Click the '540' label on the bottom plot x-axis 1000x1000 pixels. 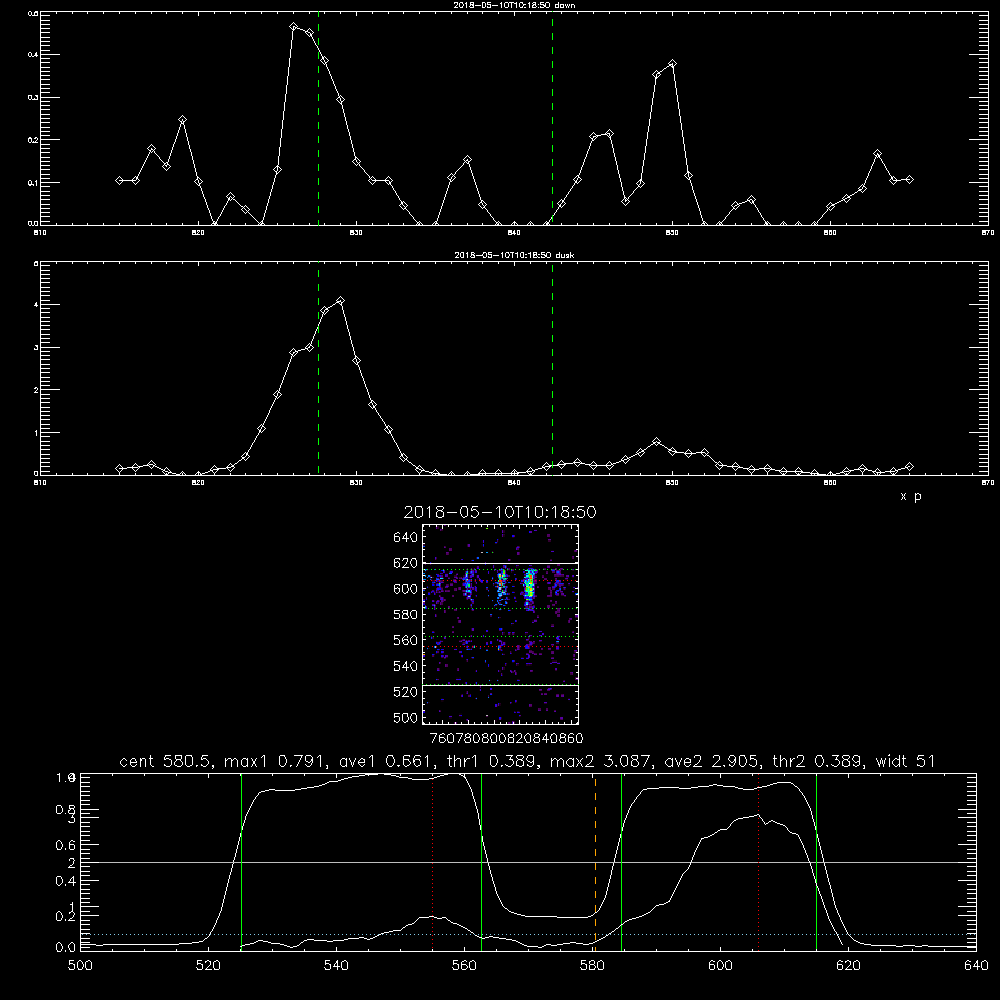[336, 966]
